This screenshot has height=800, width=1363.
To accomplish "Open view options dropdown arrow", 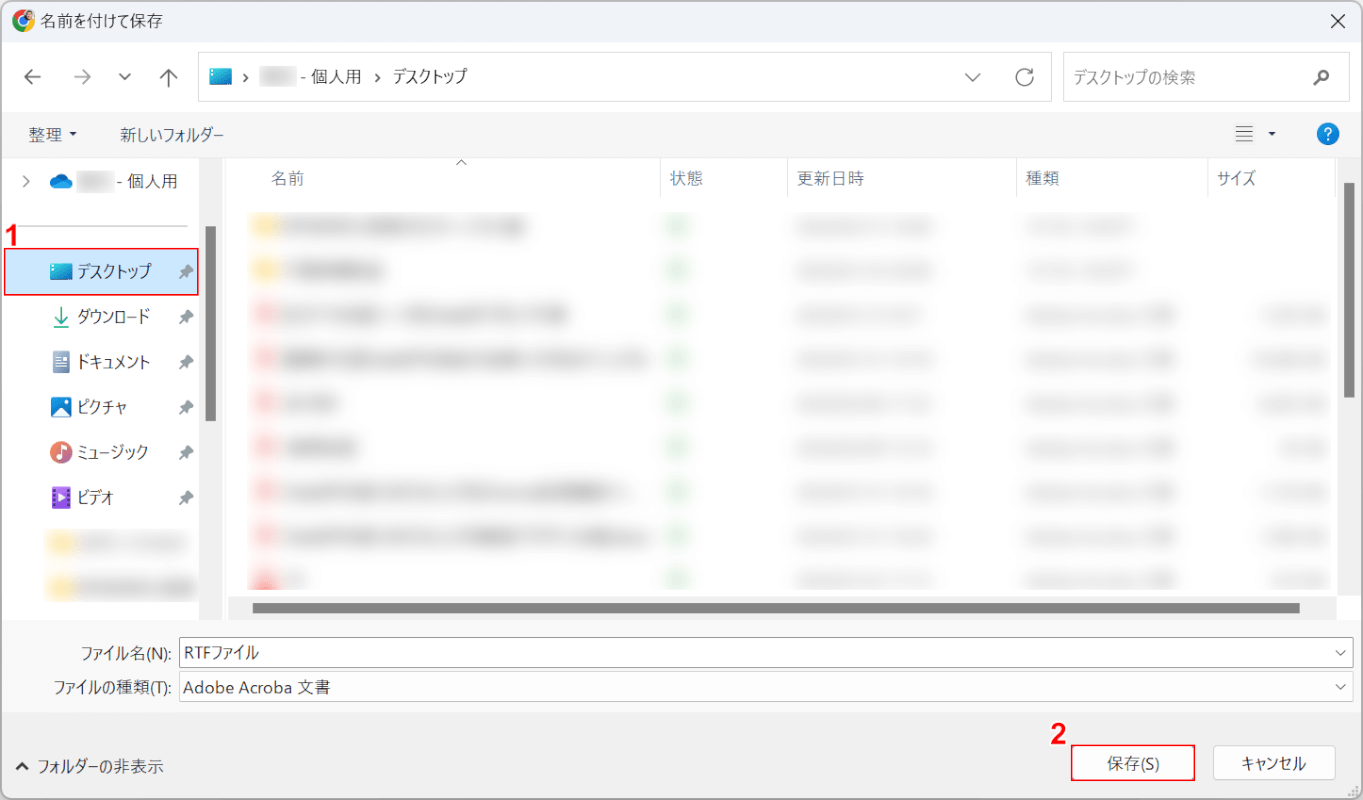I will pos(1272,134).
